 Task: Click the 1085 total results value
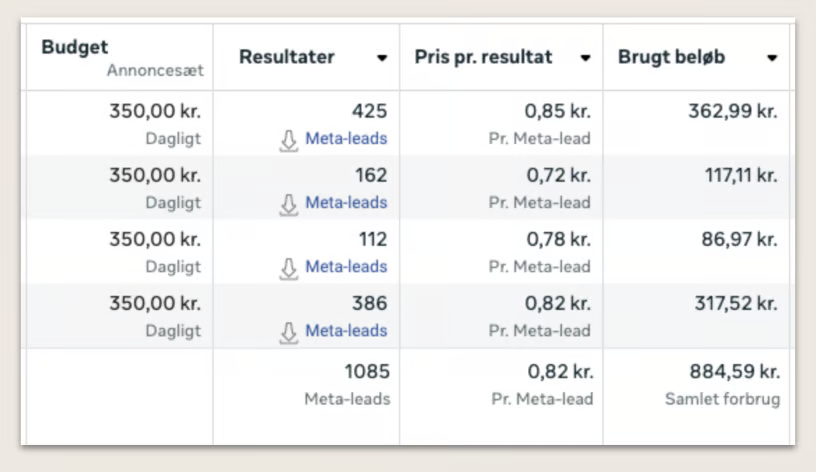tap(366, 372)
